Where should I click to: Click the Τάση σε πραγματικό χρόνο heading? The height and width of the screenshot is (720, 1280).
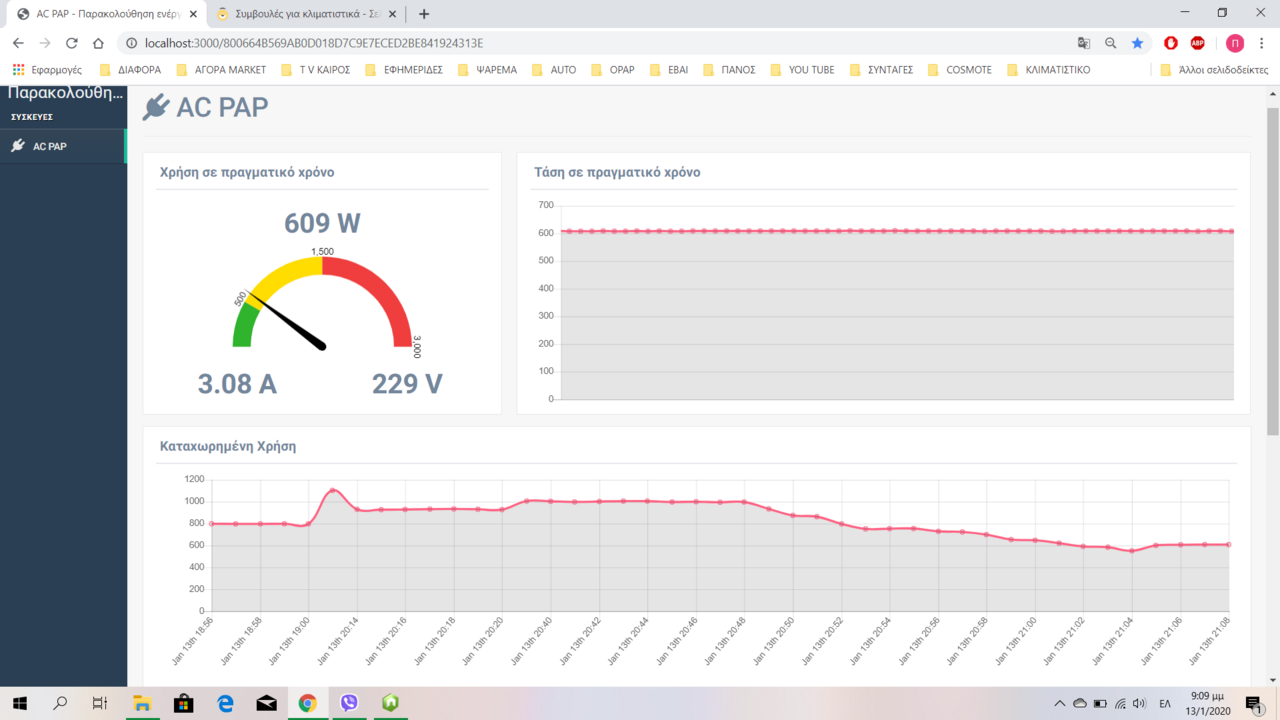click(x=617, y=172)
